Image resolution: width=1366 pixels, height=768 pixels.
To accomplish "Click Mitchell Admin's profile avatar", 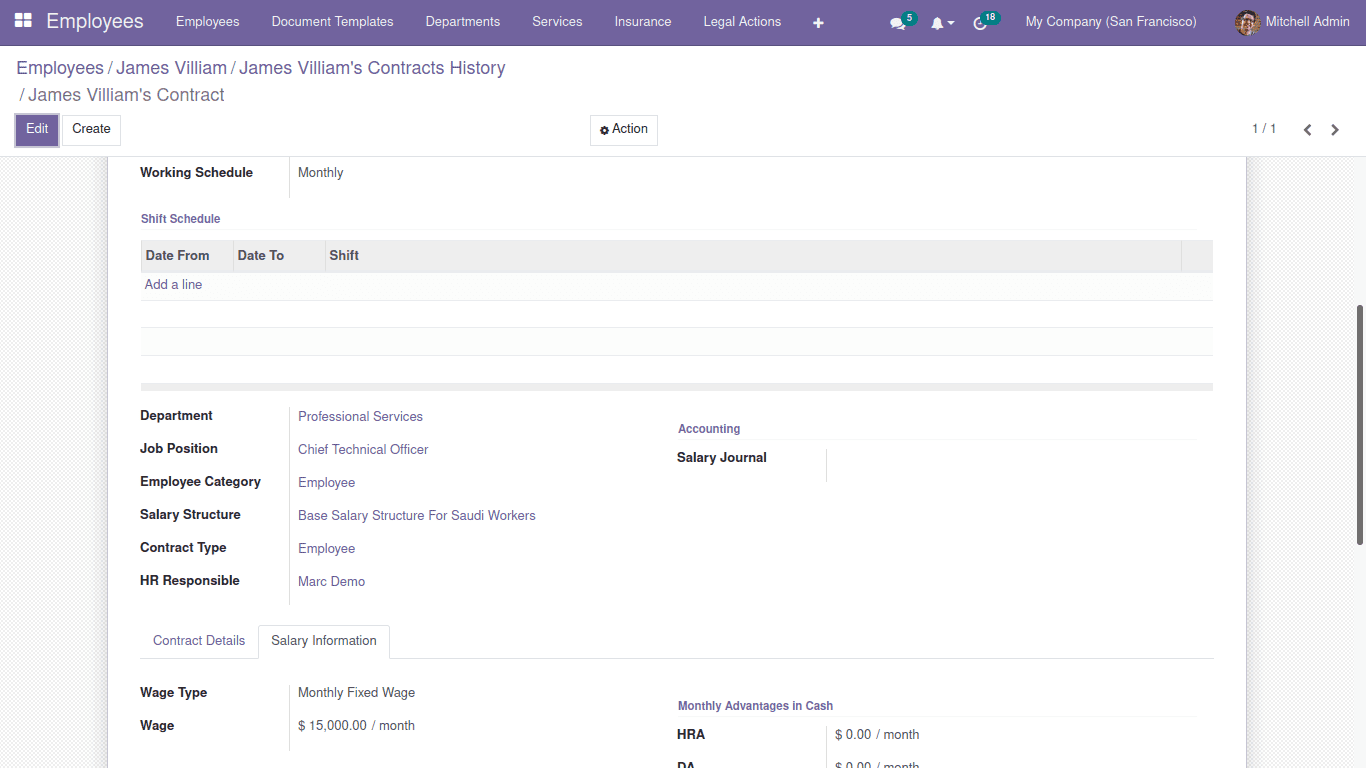I will [1247, 22].
